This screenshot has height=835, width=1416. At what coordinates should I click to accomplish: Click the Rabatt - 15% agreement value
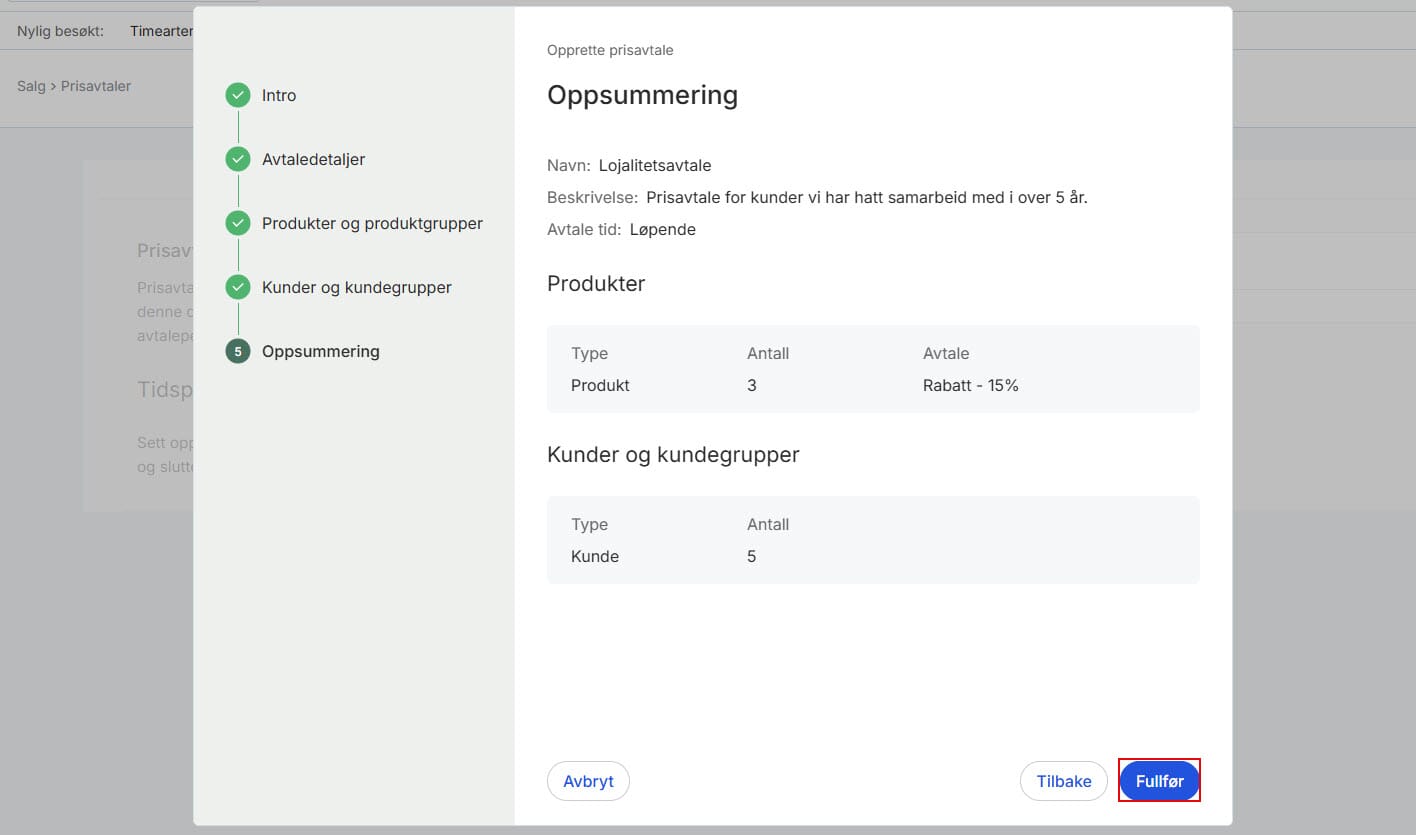[x=970, y=385]
